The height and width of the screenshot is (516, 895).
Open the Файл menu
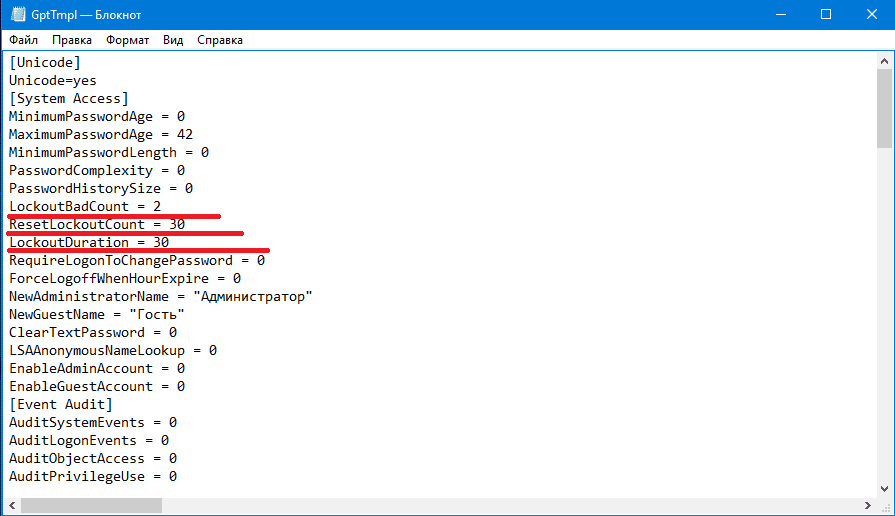[x=24, y=40]
